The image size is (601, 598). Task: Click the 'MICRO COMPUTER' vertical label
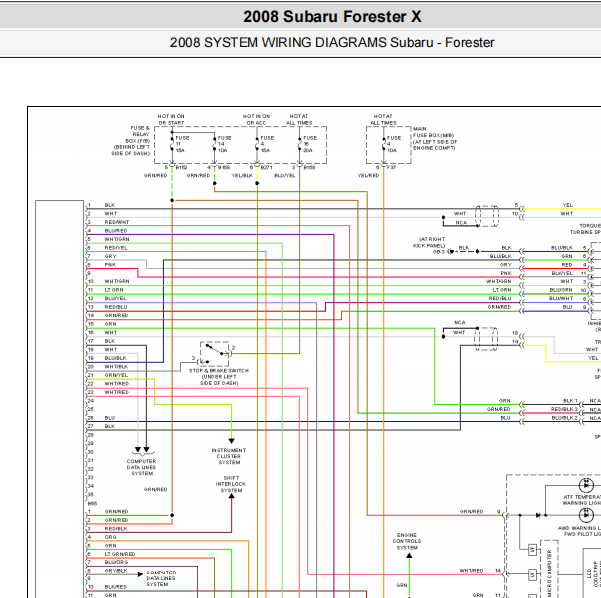click(549, 573)
